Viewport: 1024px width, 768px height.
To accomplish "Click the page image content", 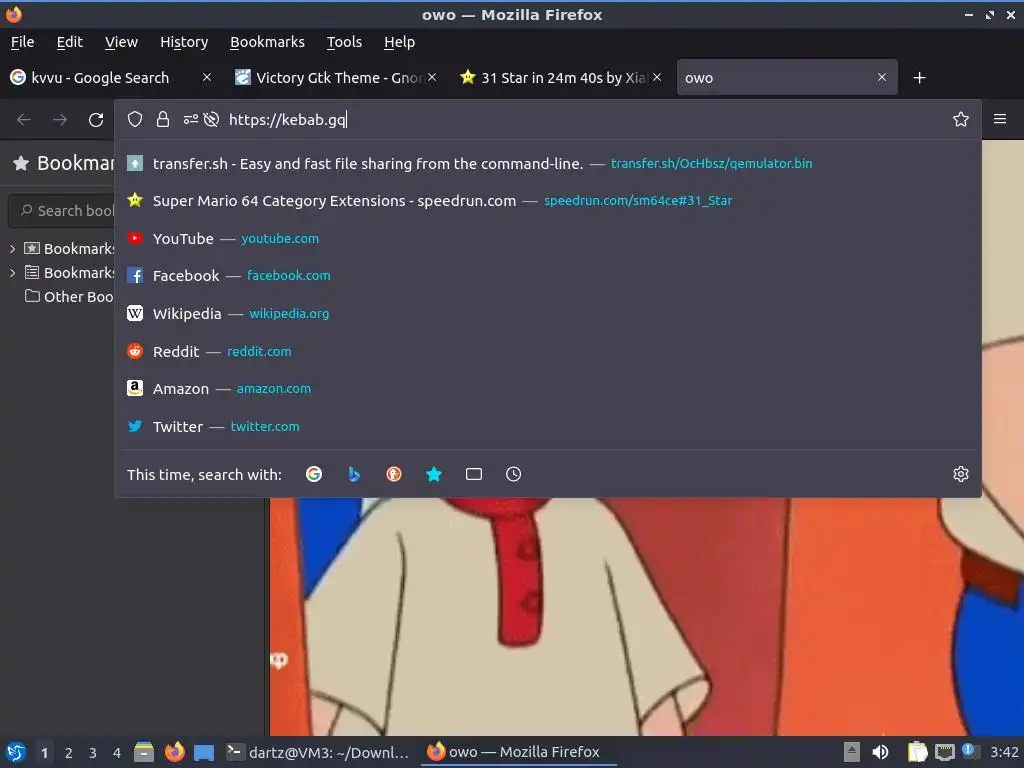I will [x=647, y=616].
